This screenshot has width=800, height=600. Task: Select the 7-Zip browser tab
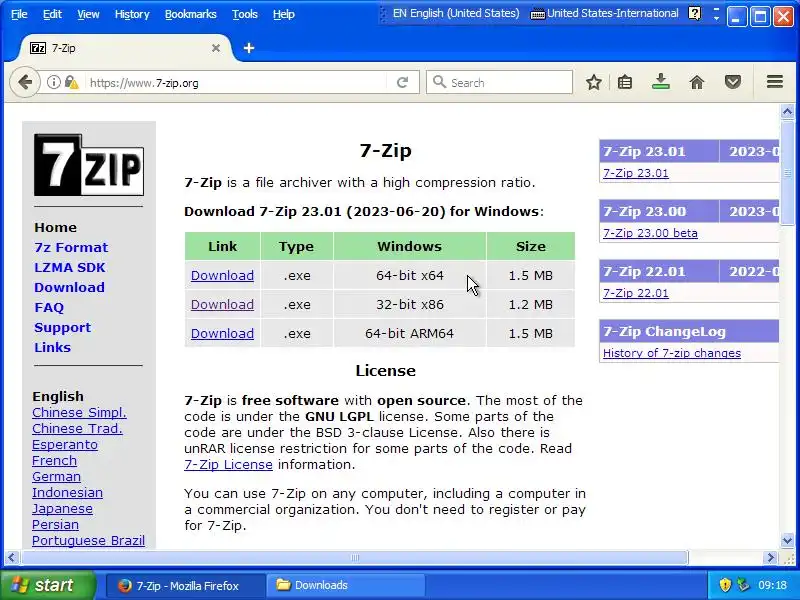pyautogui.click(x=125, y=48)
